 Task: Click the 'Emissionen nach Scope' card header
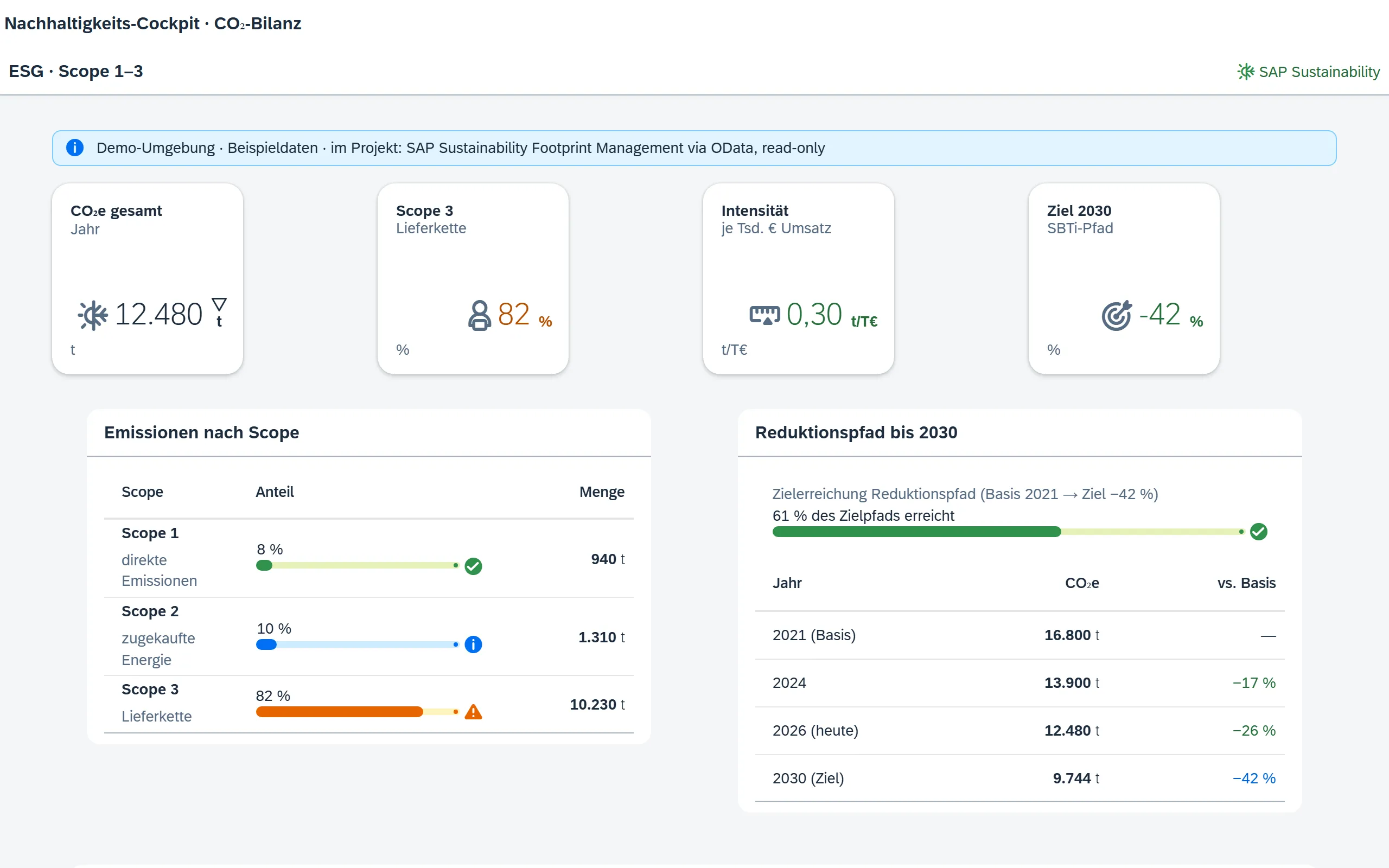pos(368,433)
